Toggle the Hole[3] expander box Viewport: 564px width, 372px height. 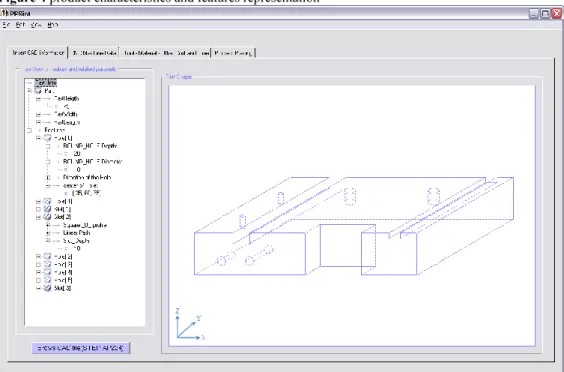click(38, 264)
